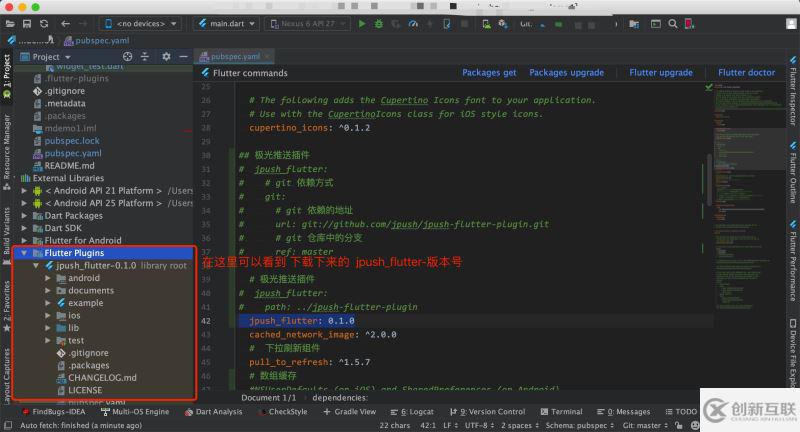Start debugging with the green bug icon
This screenshot has width=800, height=432.
pyautogui.click(x=379, y=23)
